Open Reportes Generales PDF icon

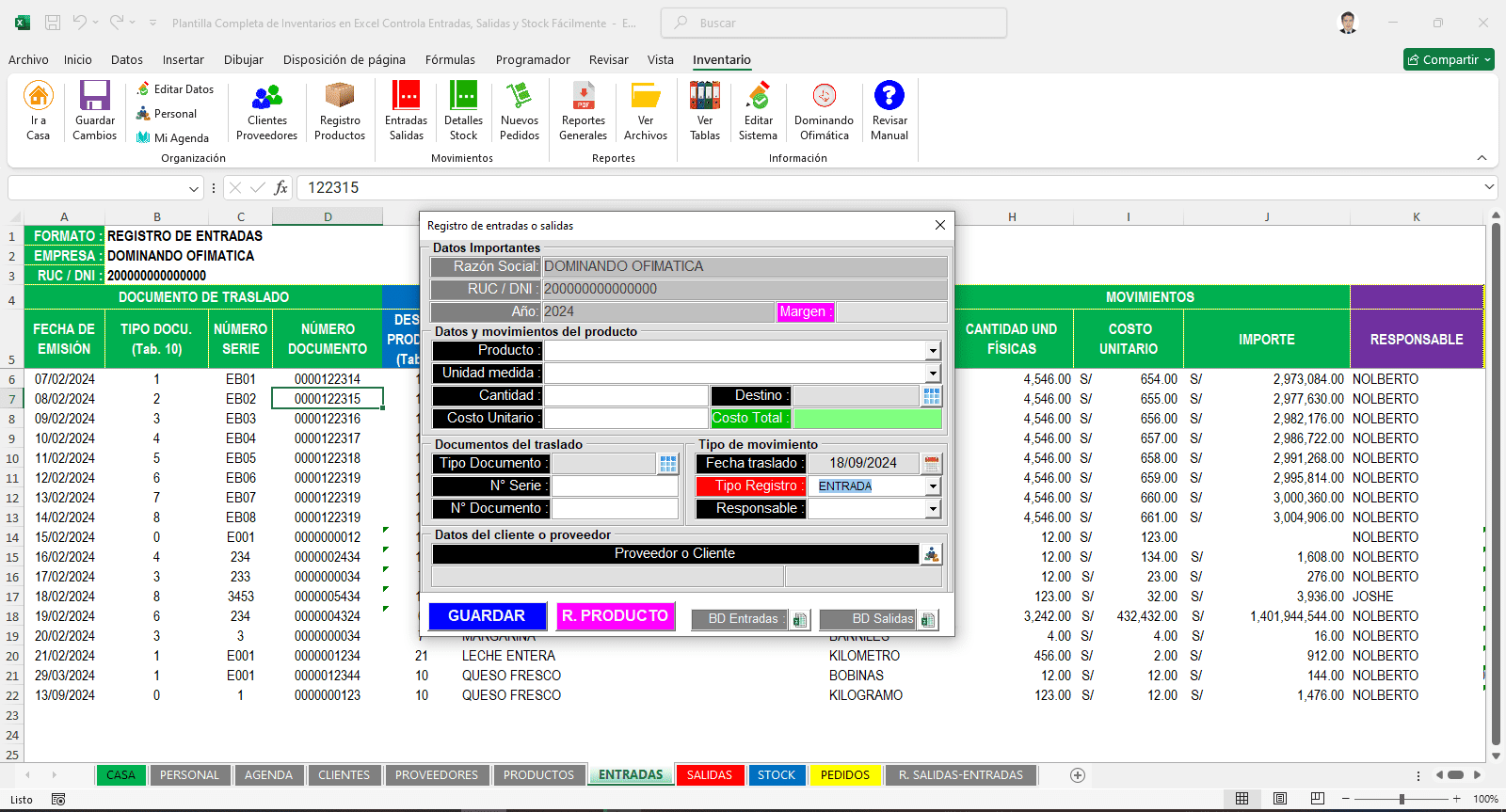tap(584, 96)
